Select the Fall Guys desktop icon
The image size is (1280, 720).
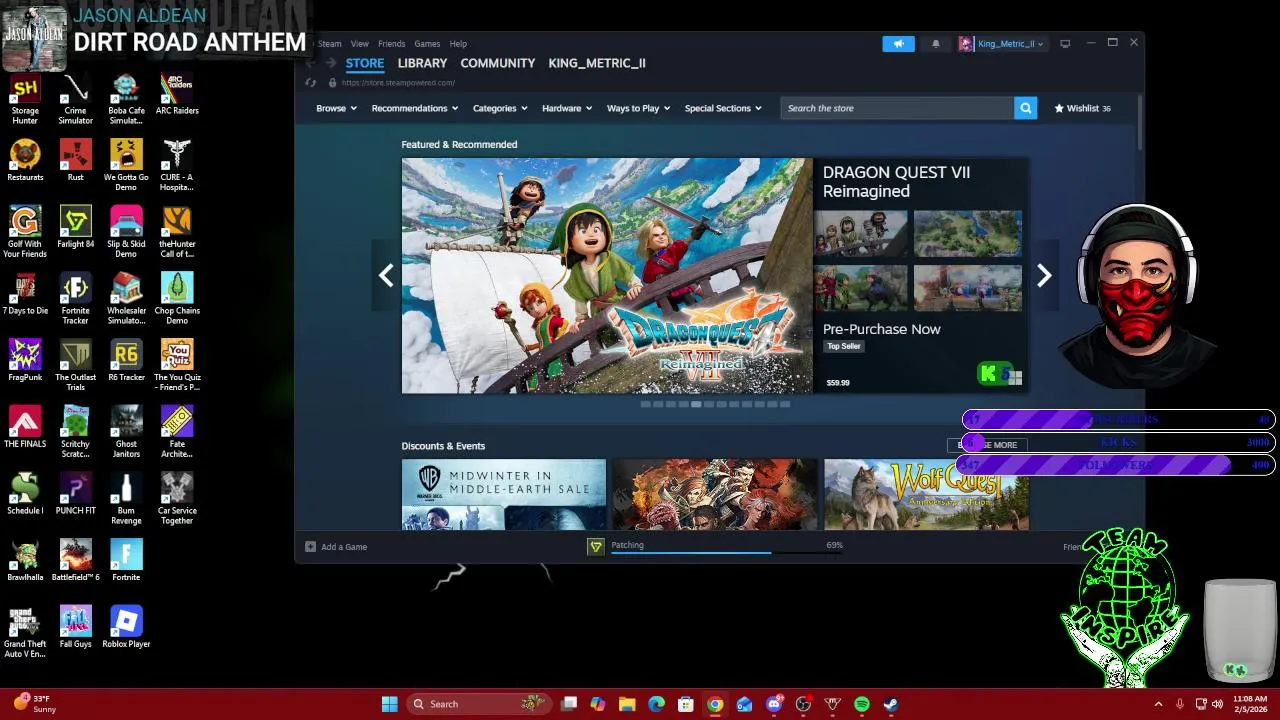75,627
